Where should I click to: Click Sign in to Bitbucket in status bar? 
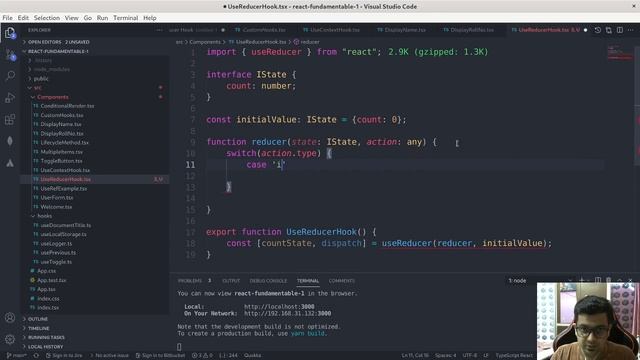[x=160, y=356]
